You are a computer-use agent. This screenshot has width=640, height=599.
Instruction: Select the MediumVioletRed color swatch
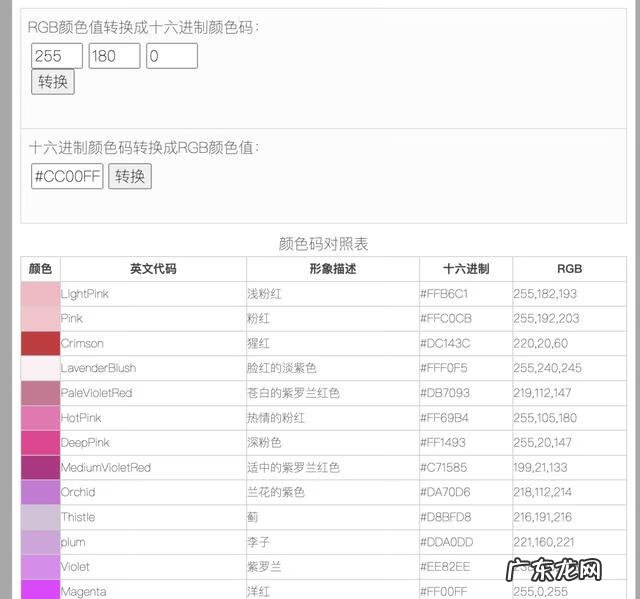click(40, 468)
